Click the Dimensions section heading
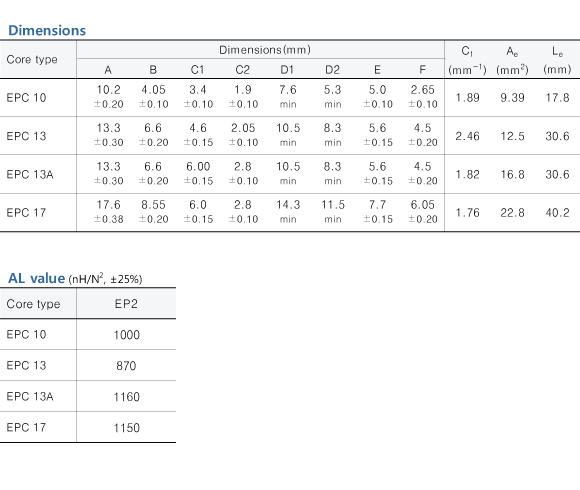The image size is (580, 490). click(47, 30)
